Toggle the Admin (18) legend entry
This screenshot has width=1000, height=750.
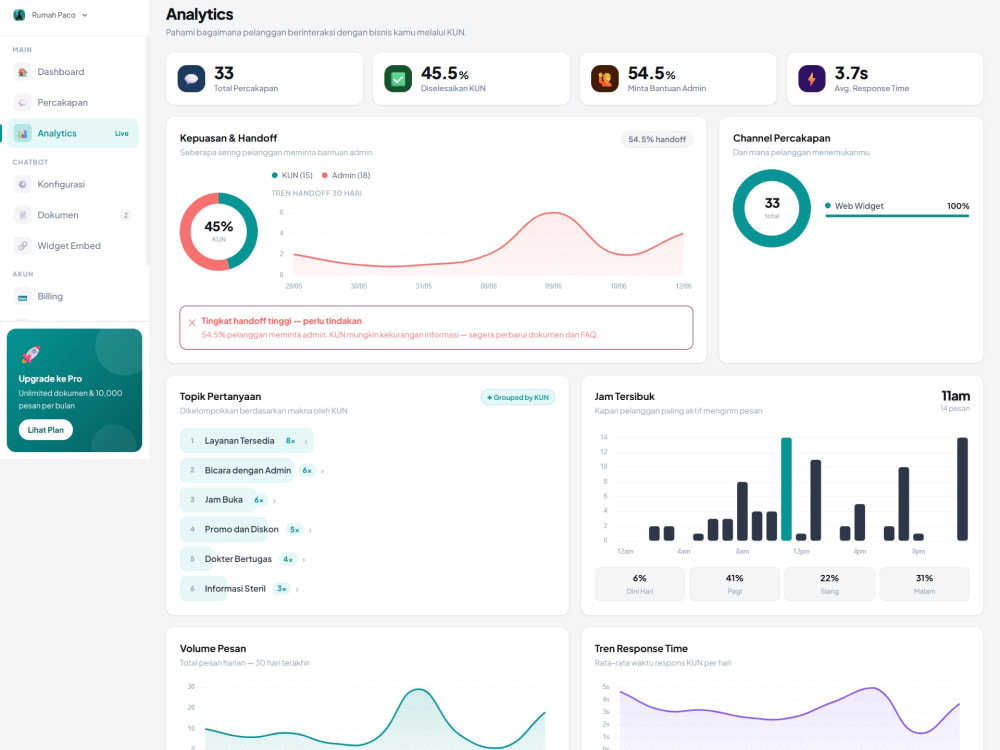tap(346, 175)
